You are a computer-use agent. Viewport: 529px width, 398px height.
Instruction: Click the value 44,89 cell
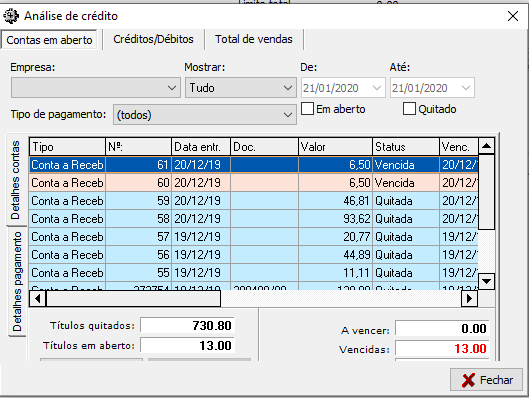[x=335, y=255]
